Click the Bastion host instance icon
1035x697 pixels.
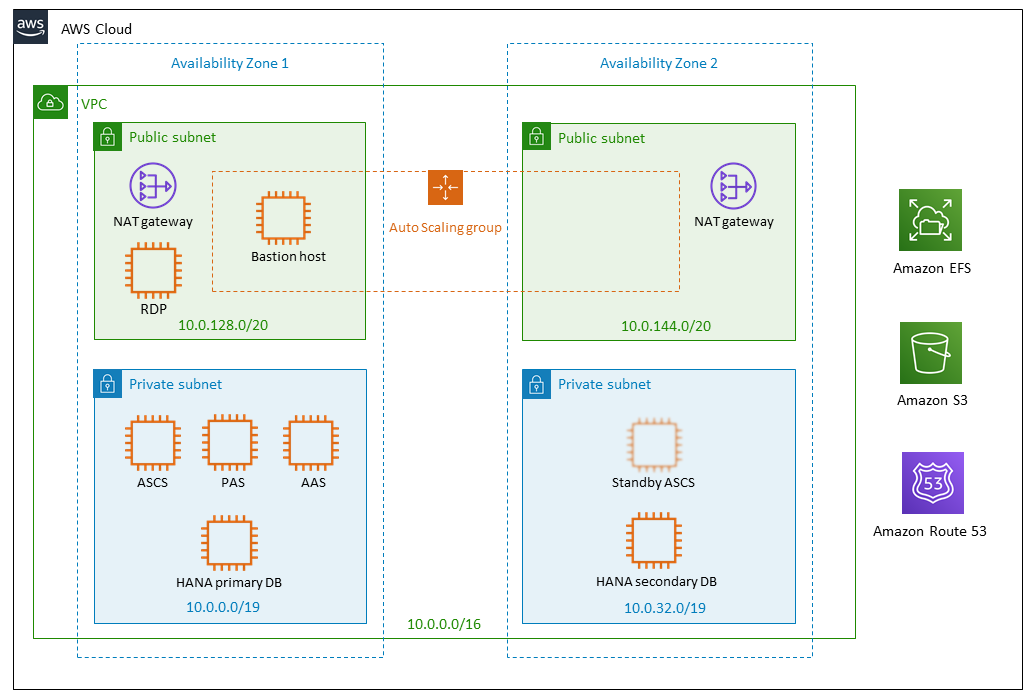pyautogui.click(x=281, y=218)
